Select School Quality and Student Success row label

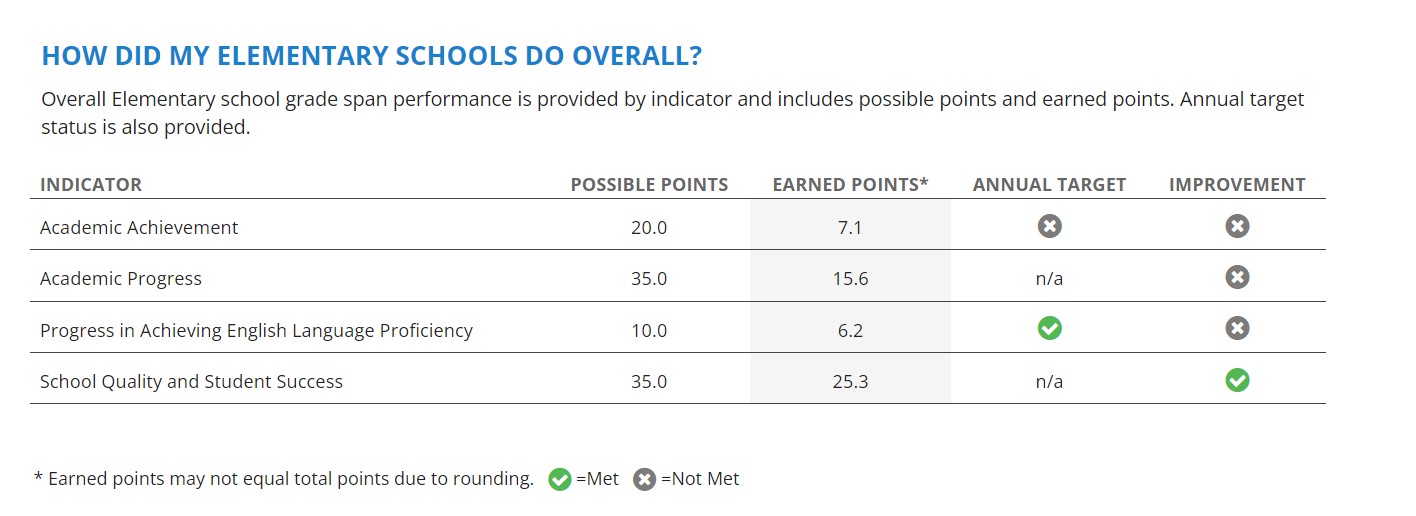pyautogui.click(x=191, y=382)
